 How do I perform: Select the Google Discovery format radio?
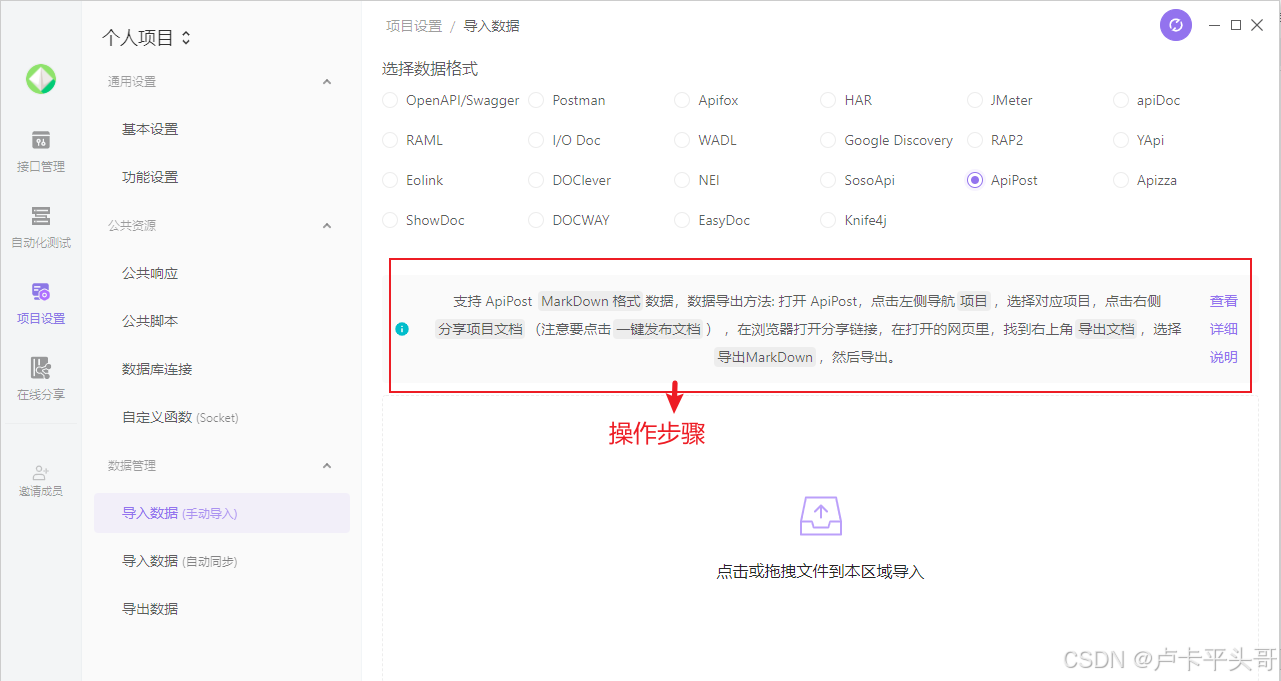coord(828,140)
